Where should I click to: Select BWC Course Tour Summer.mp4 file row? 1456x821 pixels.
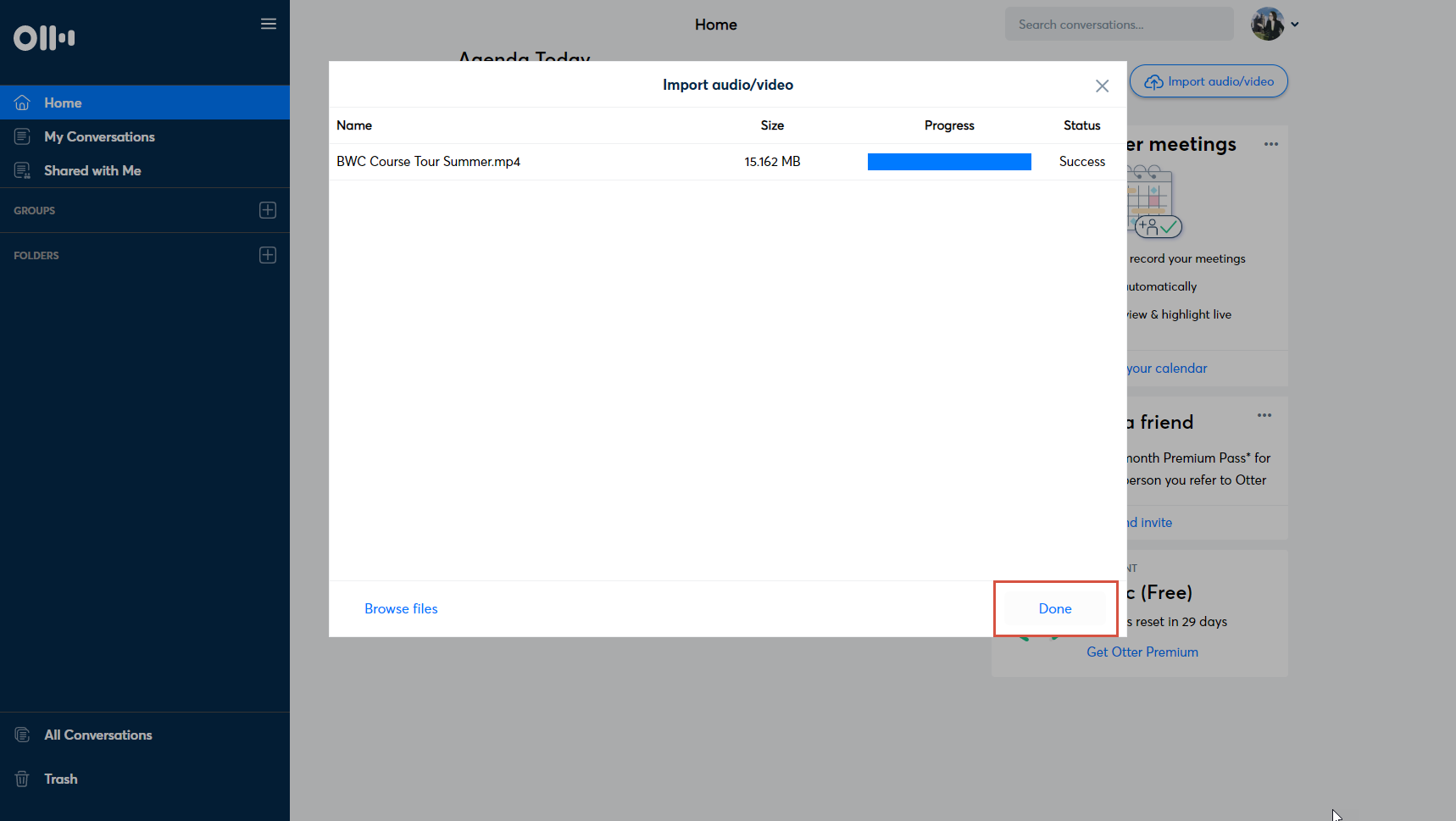[429, 162]
